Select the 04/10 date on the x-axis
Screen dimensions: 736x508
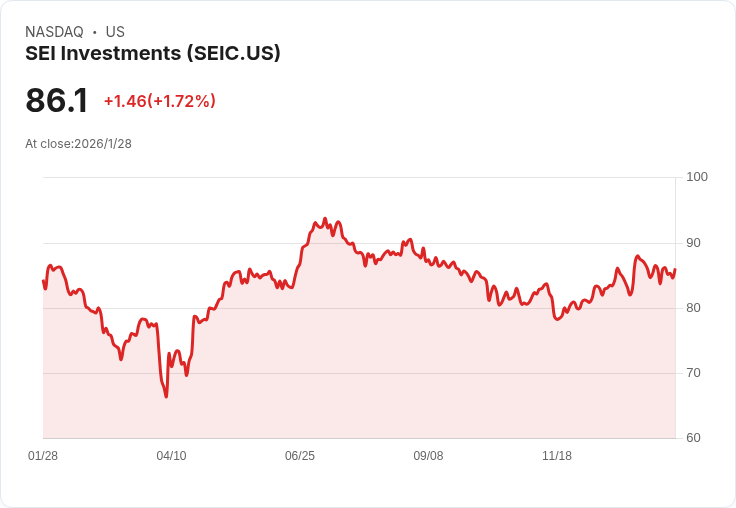coord(171,455)
